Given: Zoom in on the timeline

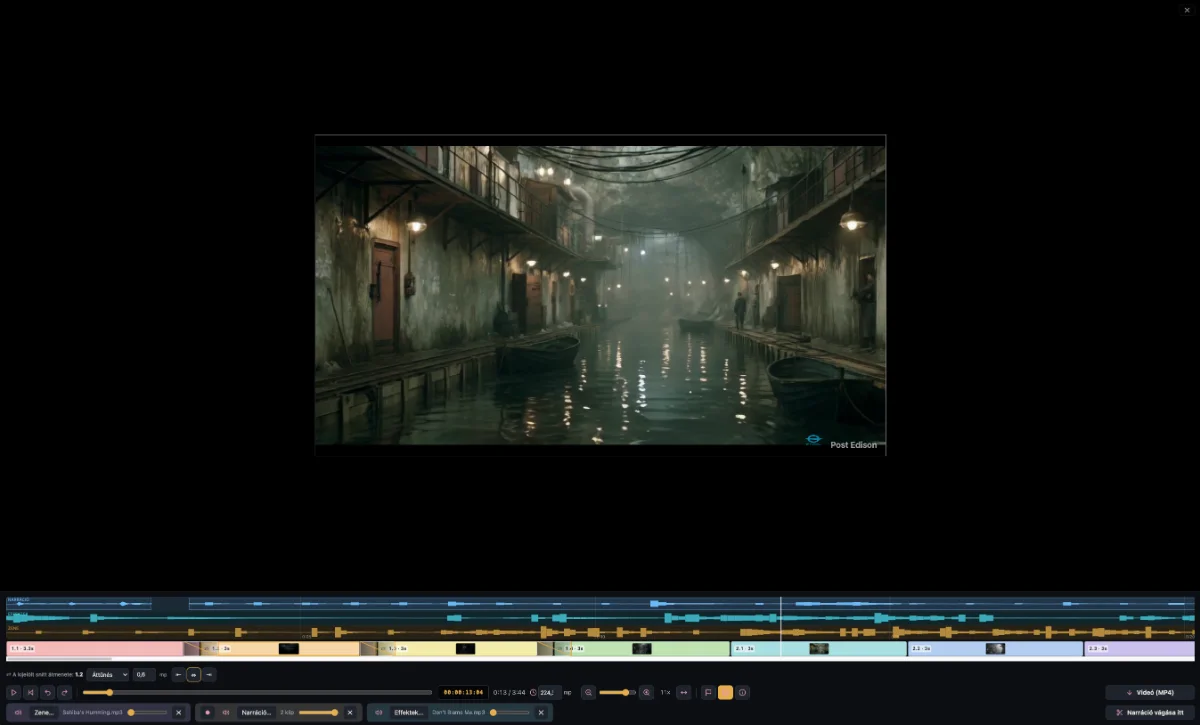Looking at the screenshot, I should coord(646,692).
